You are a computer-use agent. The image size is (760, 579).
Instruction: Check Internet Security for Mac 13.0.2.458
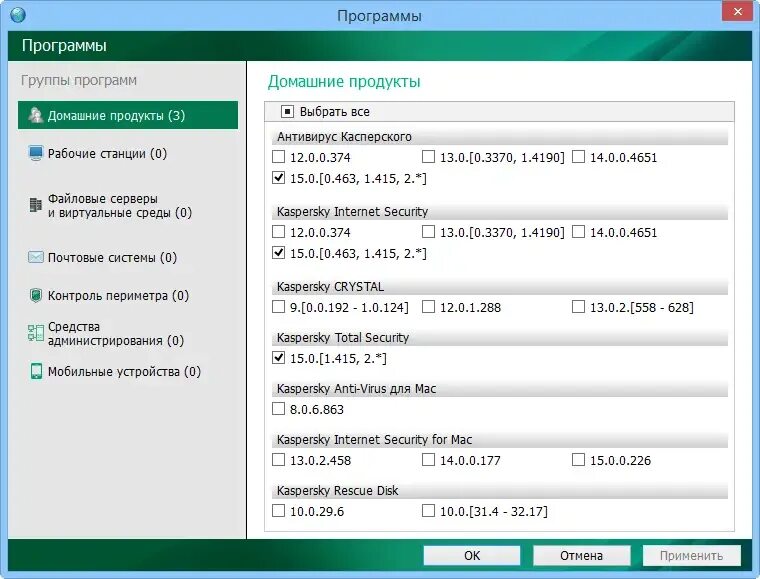(278, 460)
